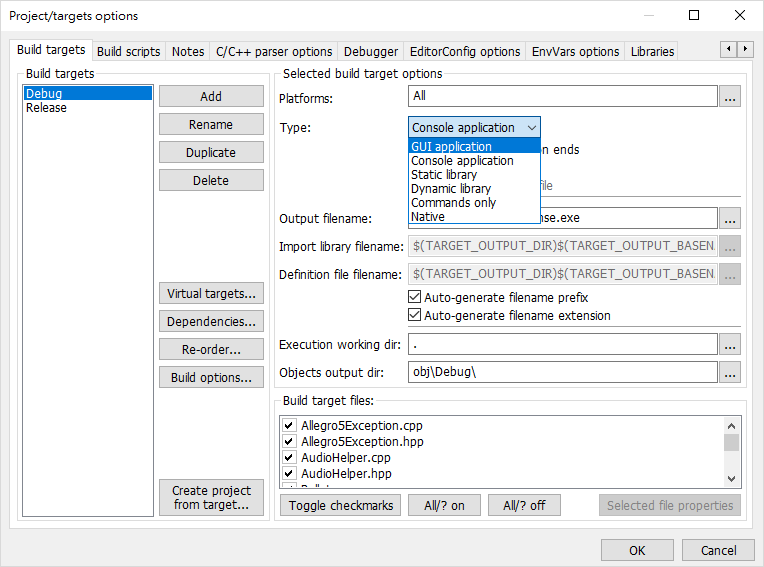Choose Console application from the list
The image size is (764, 567).
(474, 161)
